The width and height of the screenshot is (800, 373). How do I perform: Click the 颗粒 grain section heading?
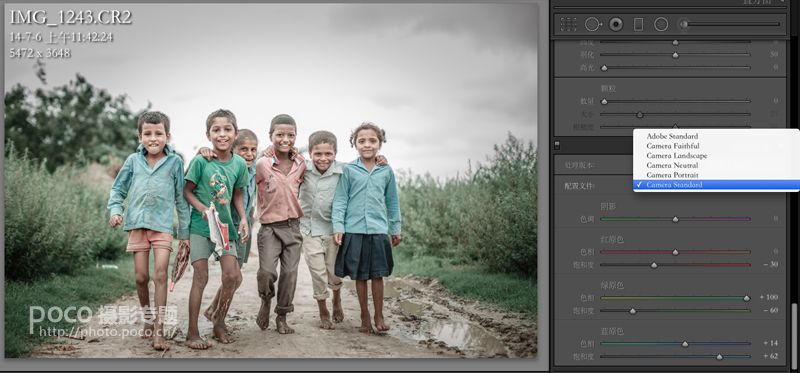(609, 89)
